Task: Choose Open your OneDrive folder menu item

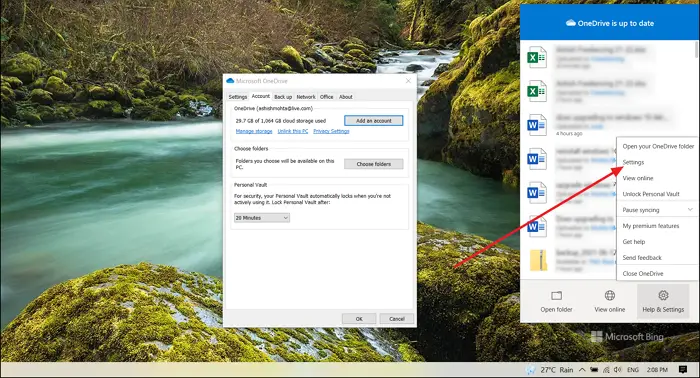Action: pos(658,146)
